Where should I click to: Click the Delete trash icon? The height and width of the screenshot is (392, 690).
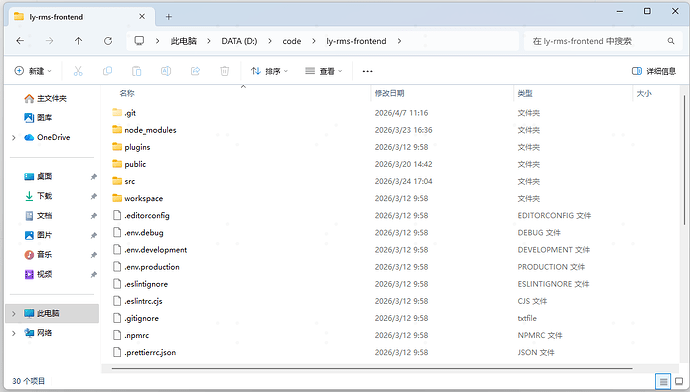224,71
